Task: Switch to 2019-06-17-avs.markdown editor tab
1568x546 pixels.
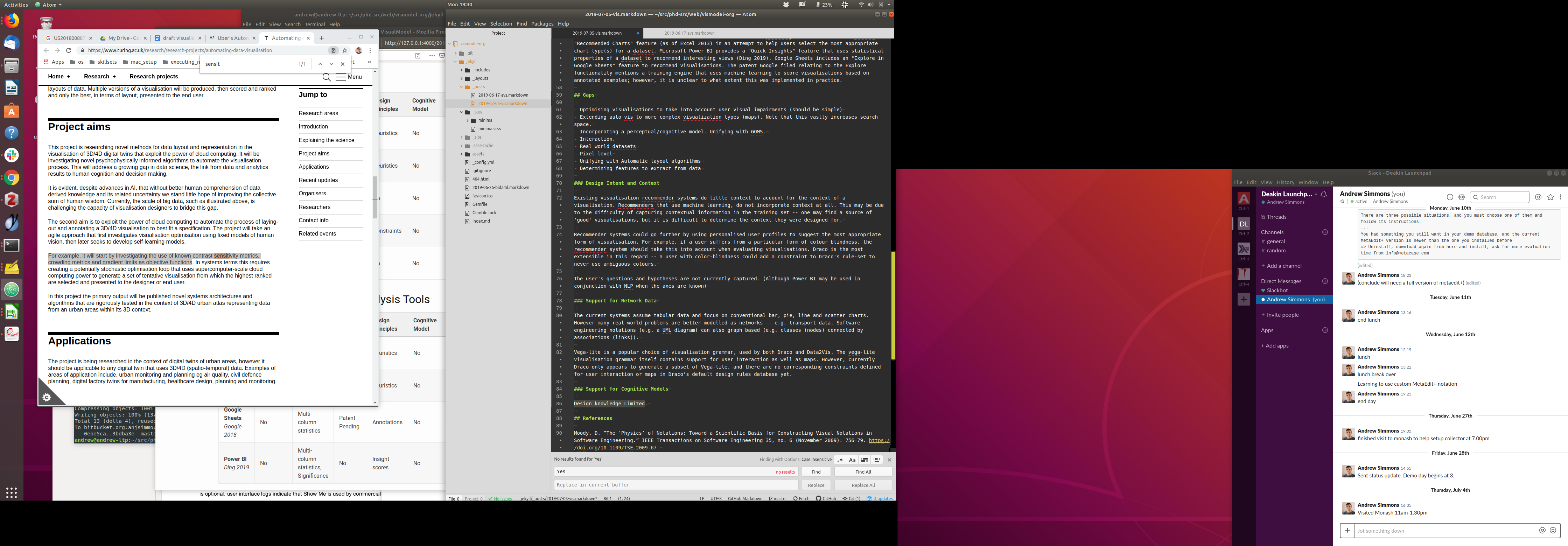Action: [689, 33]
